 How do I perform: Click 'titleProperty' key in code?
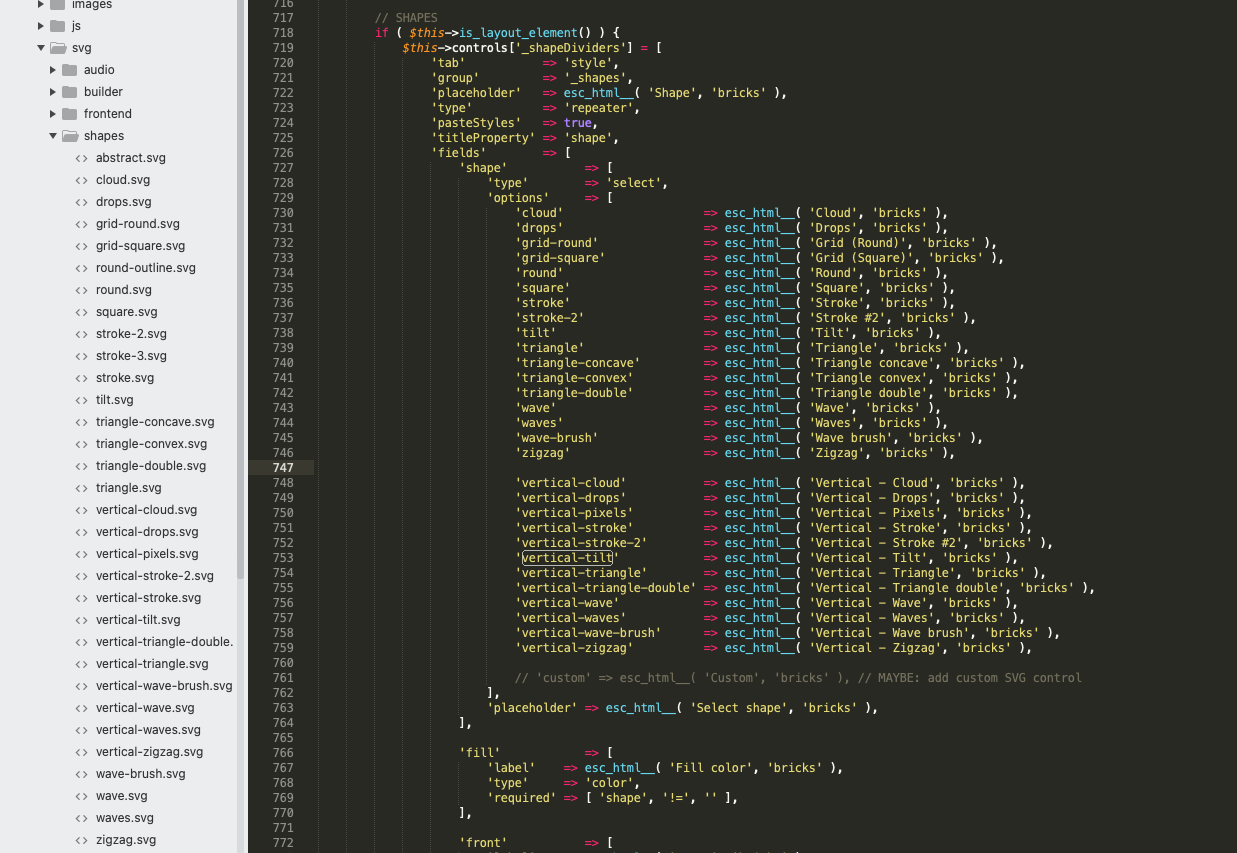pos(483,138)
